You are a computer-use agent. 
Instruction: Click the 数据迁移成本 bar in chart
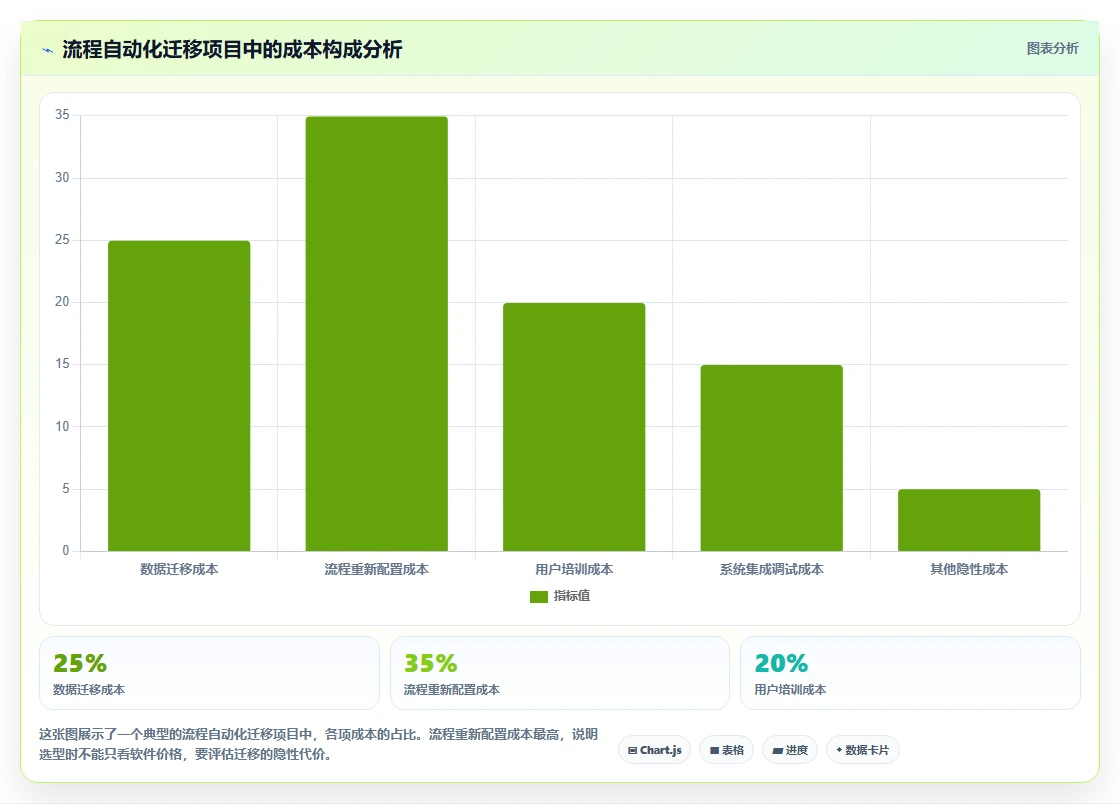click(x=179, y=396)
